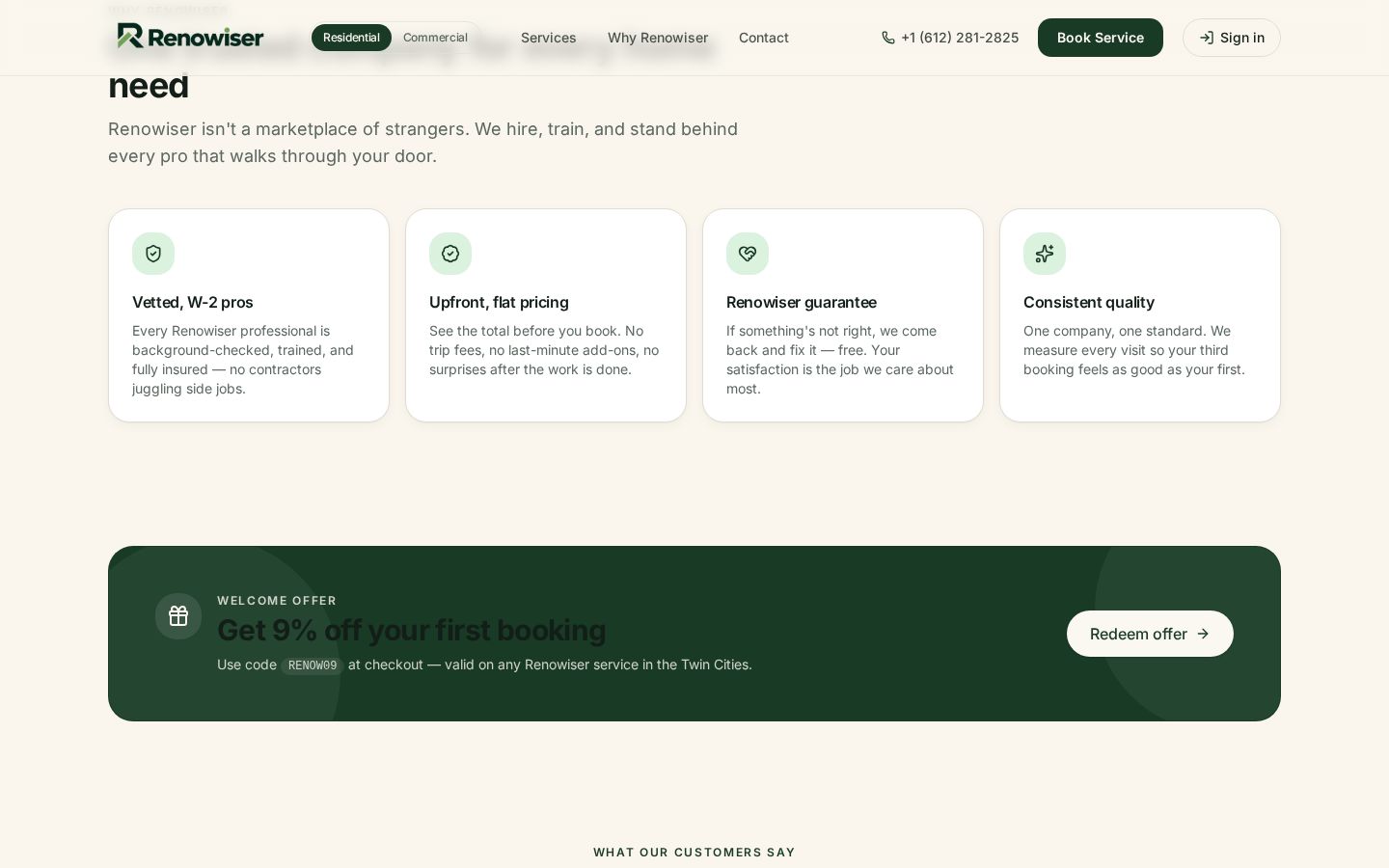Click the RENOW09 promo code

point(313,665)
